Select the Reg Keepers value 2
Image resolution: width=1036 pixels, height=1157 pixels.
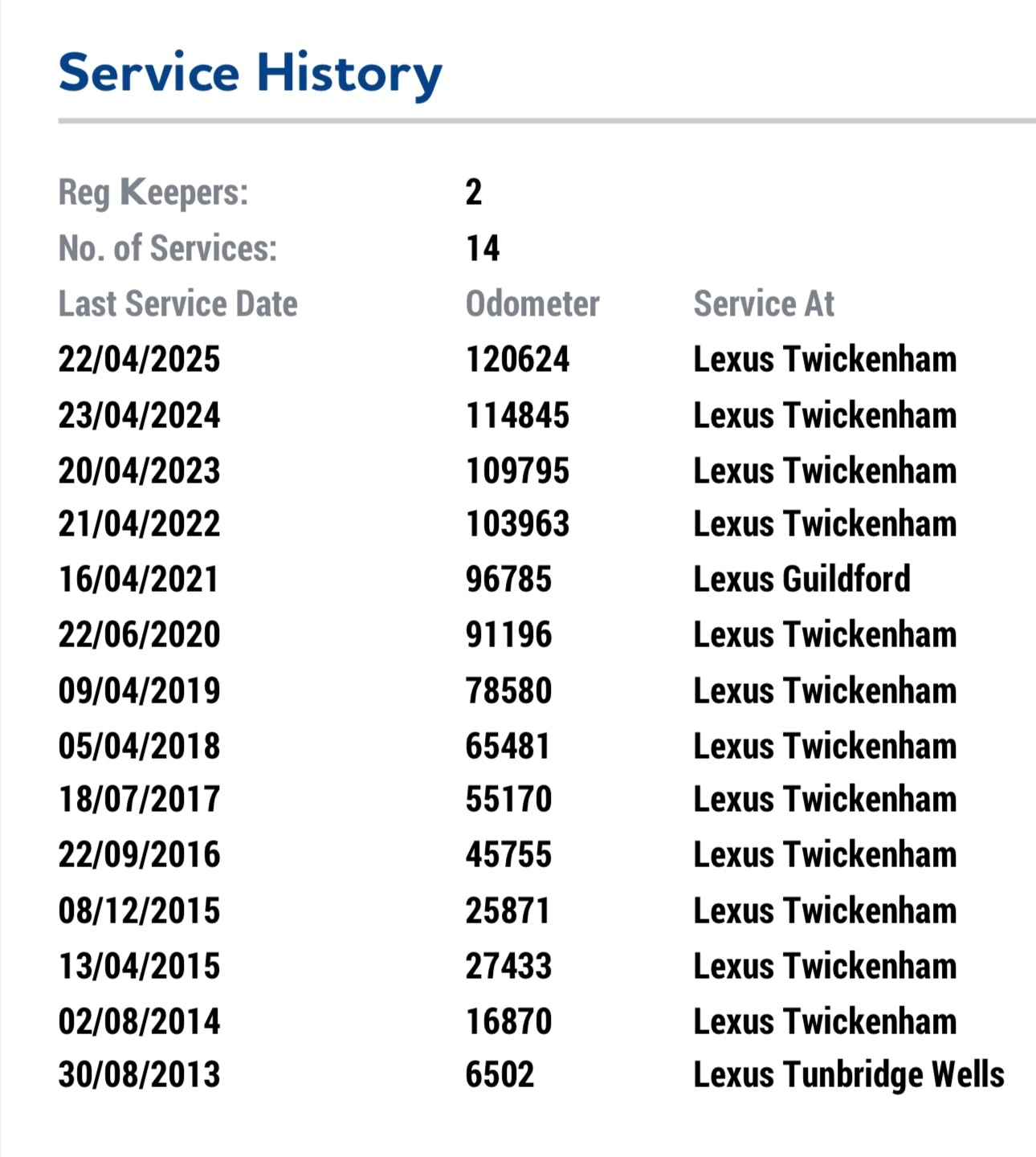tap(474, 193)
